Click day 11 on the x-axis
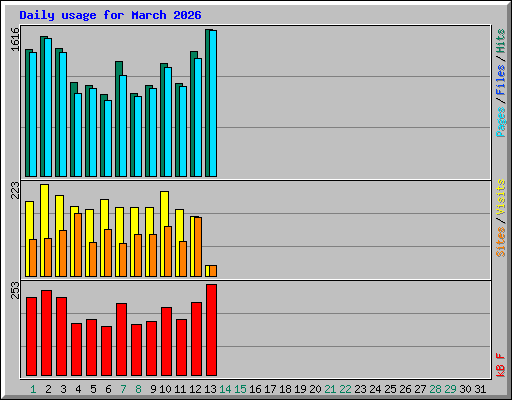Viewport: 512px width, 400px height. (180, 389)
